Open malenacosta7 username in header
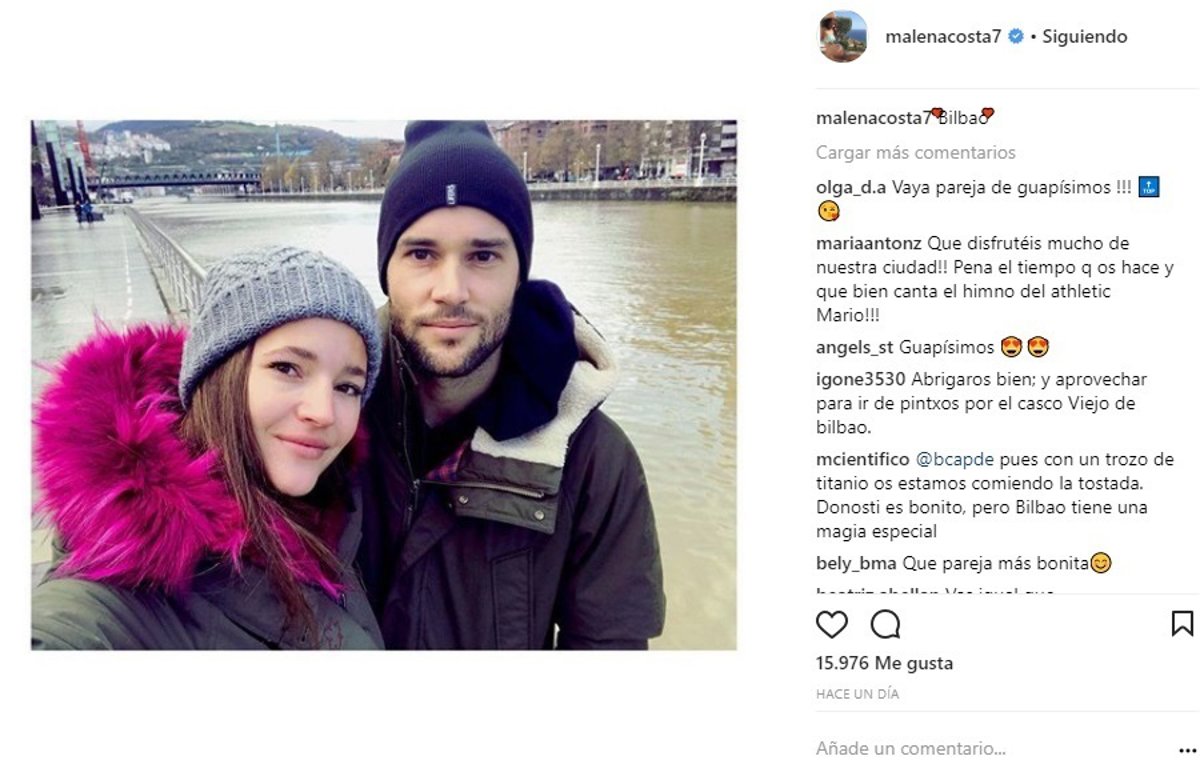The width and height of the screenshot is (1200, 768). click(x=943, y=37)
